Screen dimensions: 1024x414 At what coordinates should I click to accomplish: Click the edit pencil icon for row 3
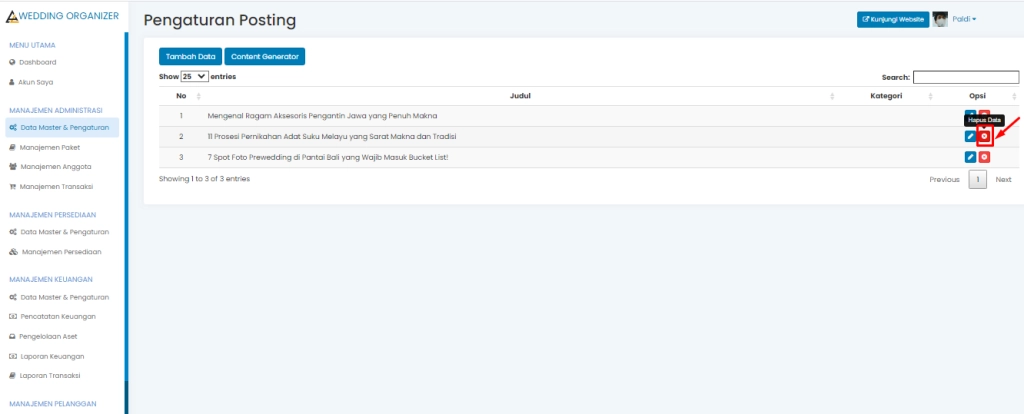970,157
